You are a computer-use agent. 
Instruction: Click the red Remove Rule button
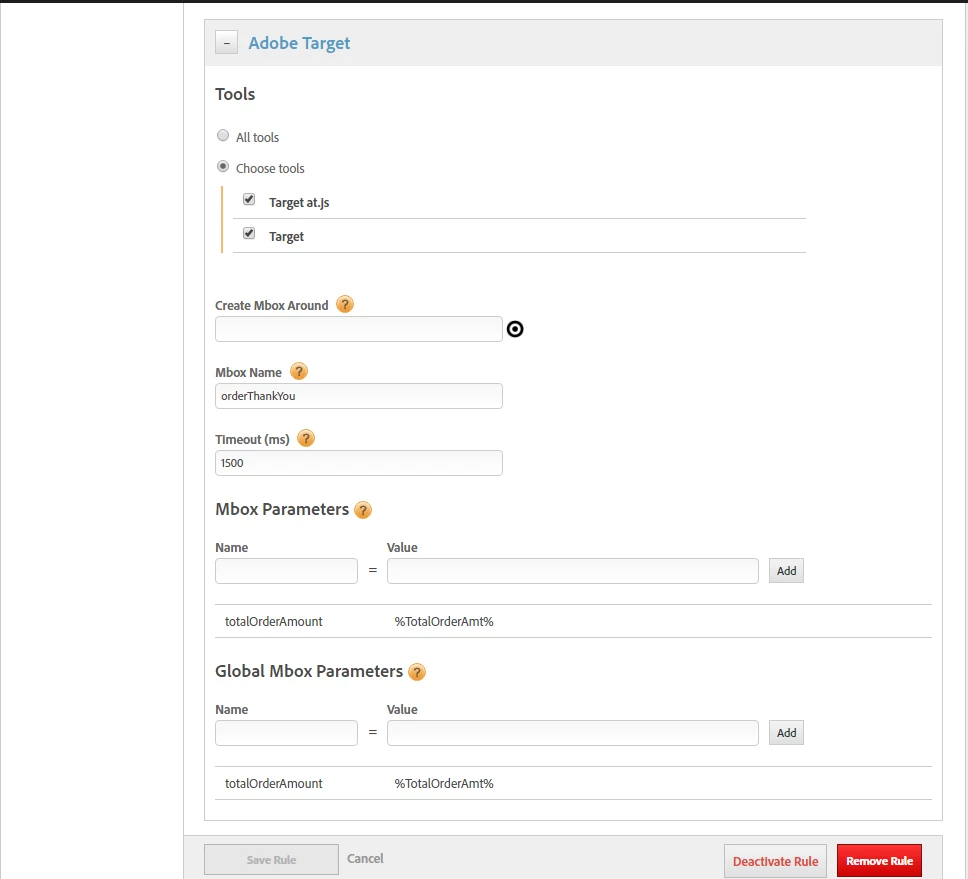[879, 860]
